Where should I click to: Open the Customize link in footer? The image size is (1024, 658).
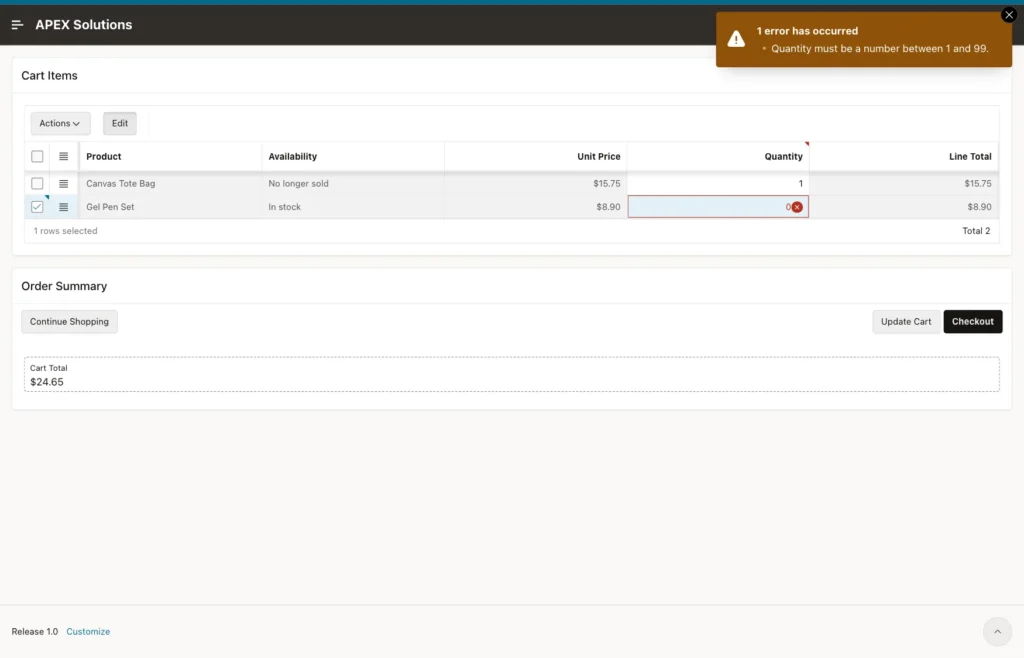(x=88, y=632)
